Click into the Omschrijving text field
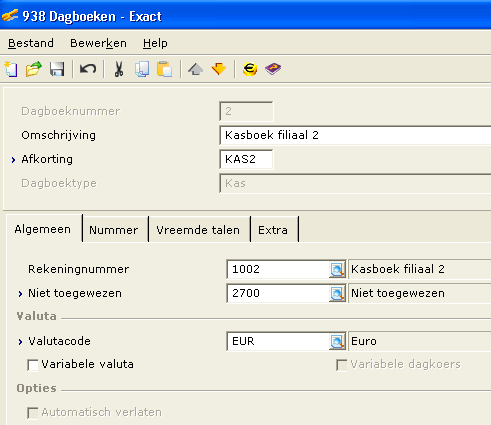 [355, 135]
